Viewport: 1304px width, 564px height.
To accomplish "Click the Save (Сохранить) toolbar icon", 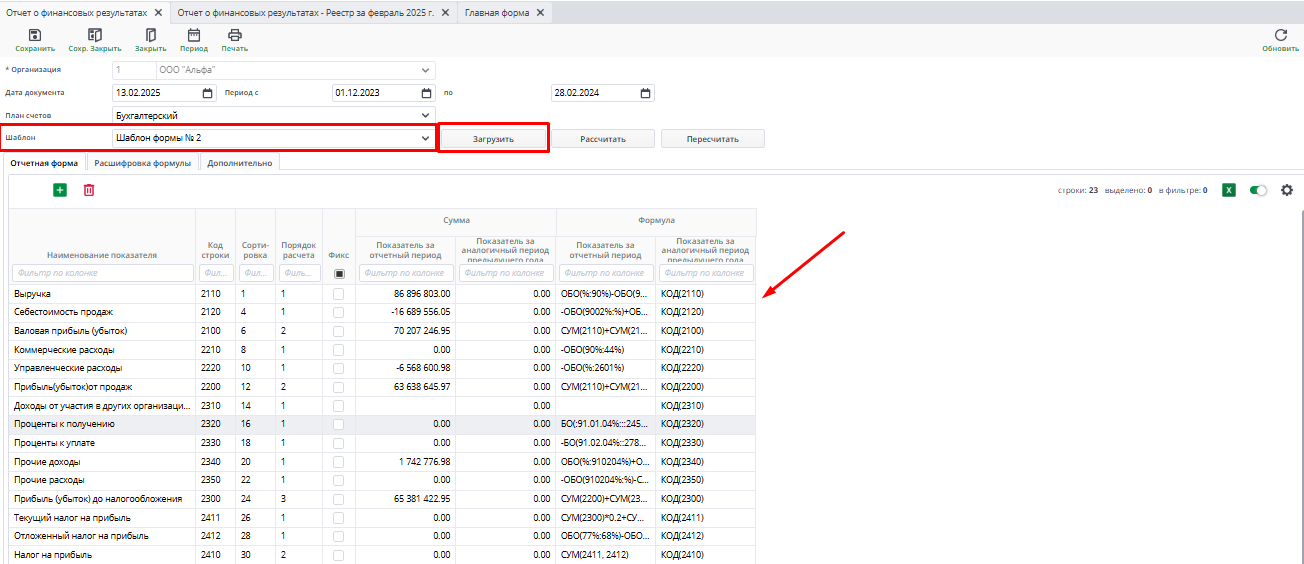I will 34,35.
